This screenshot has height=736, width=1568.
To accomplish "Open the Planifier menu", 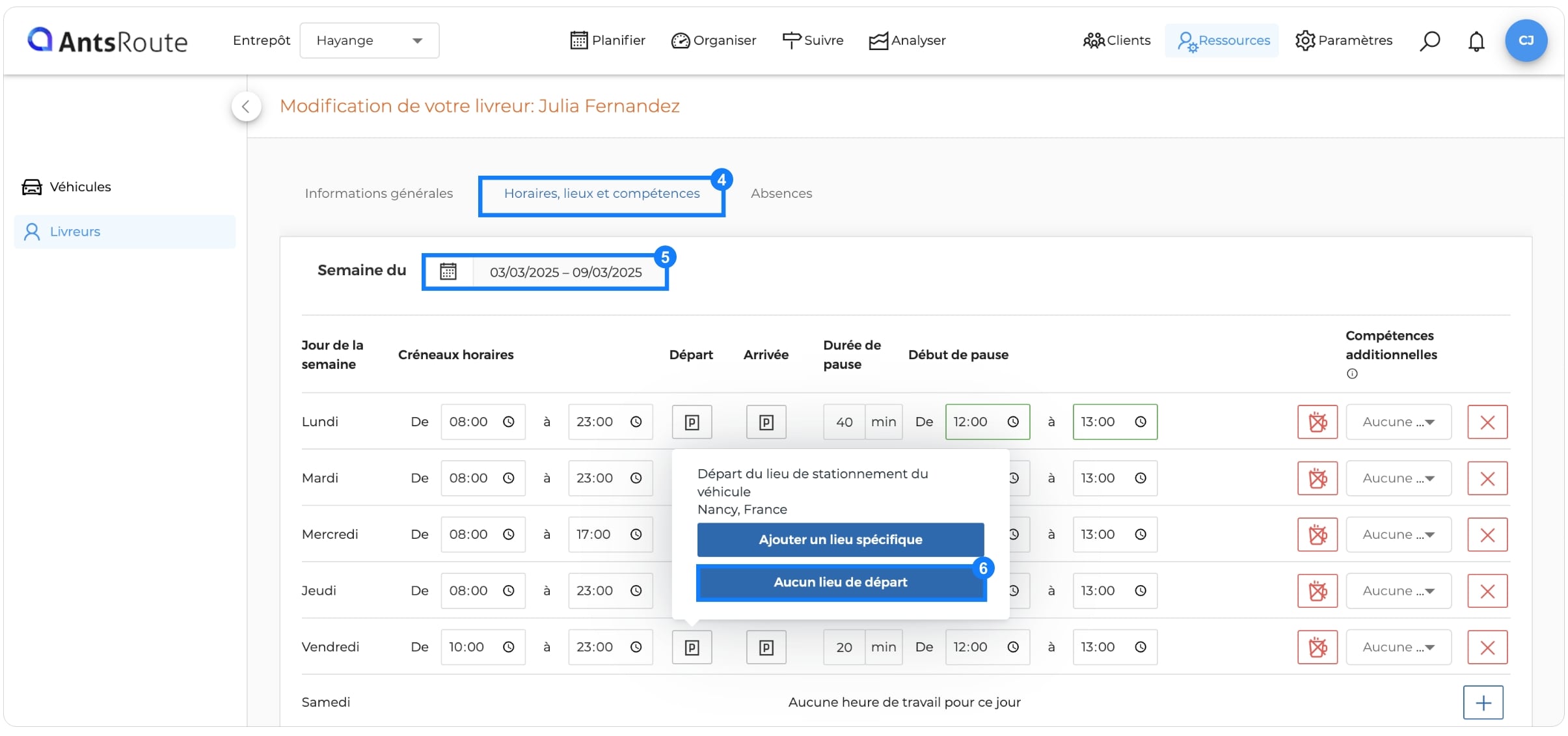I will point(608,40).
